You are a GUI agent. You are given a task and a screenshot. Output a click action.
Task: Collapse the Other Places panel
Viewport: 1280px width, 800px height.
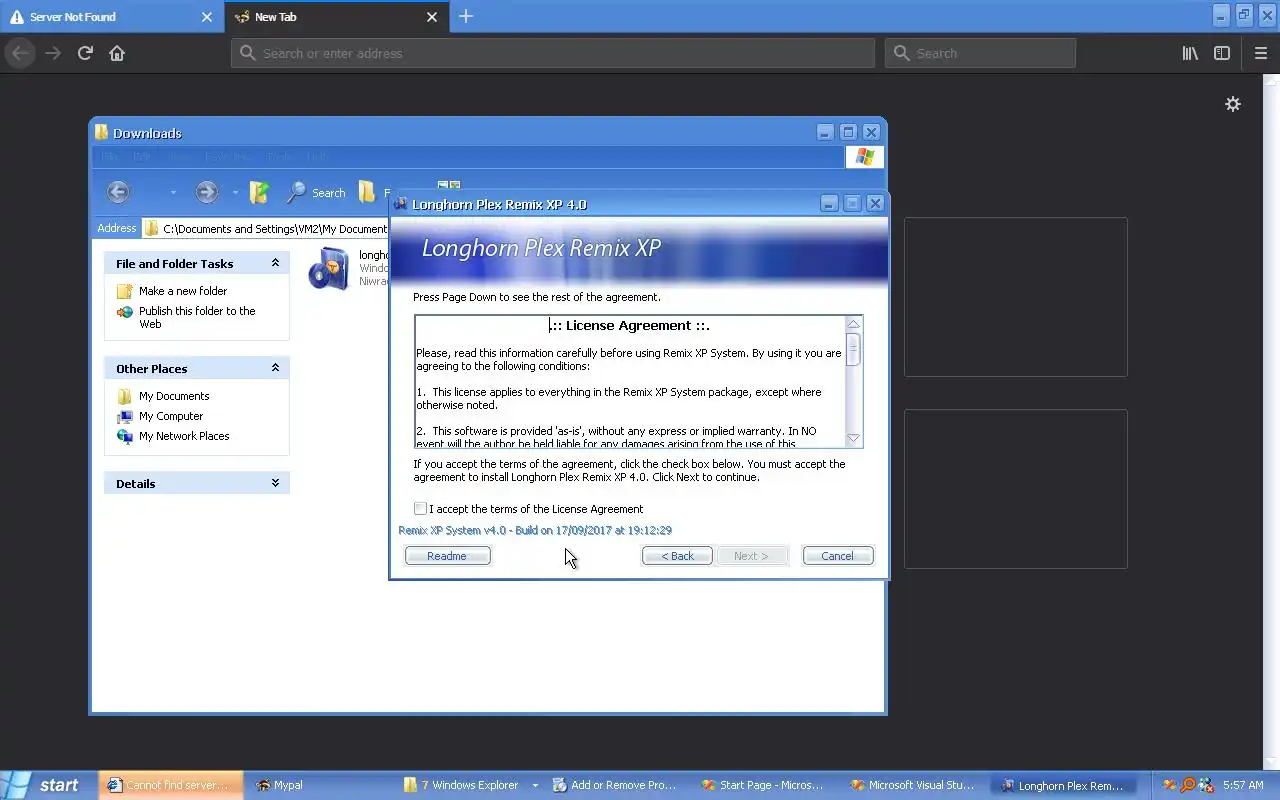(x=275, y=368)
